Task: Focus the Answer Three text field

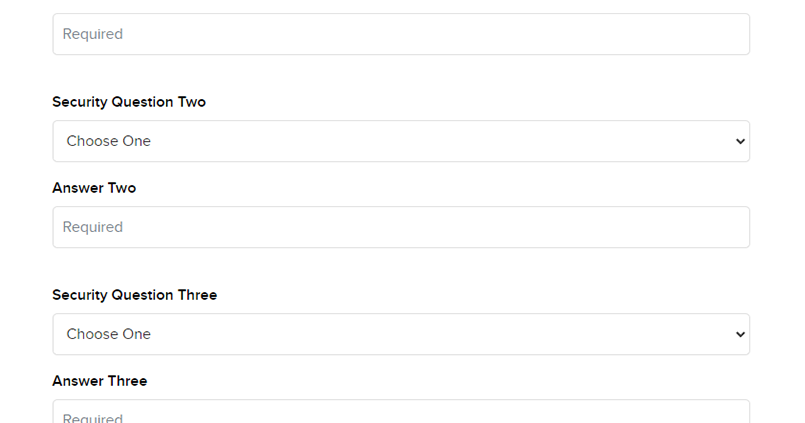Action: coord(400,413)
